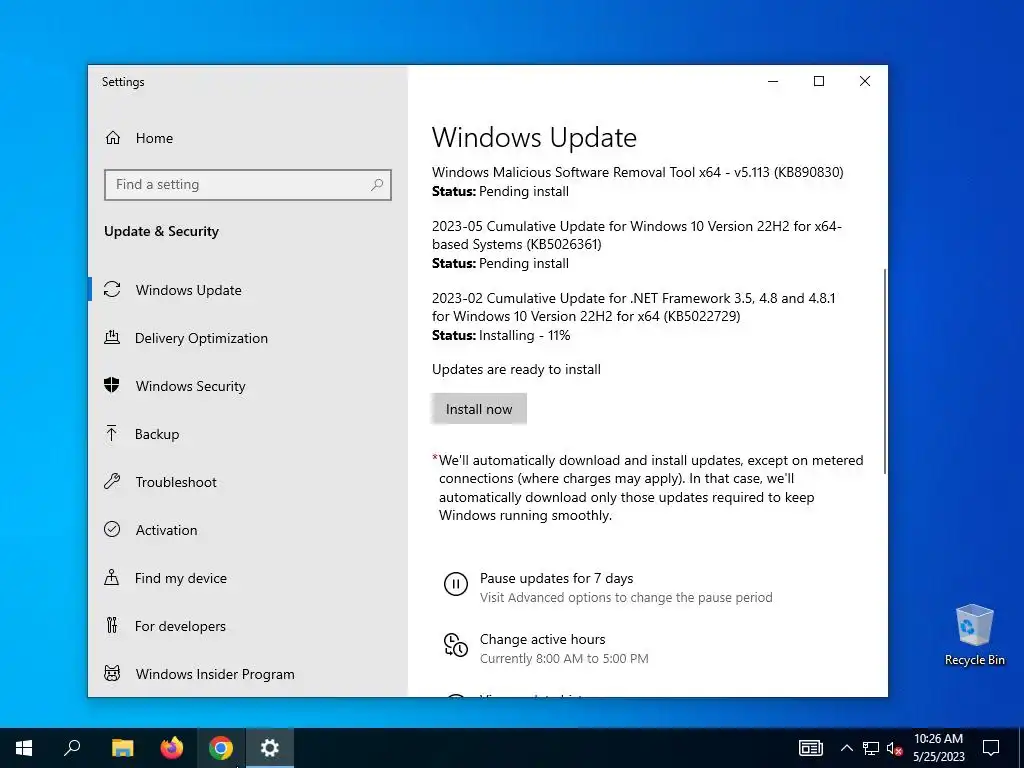Open For developers label
The image size is (1024, 768).
tap(180, 626)
